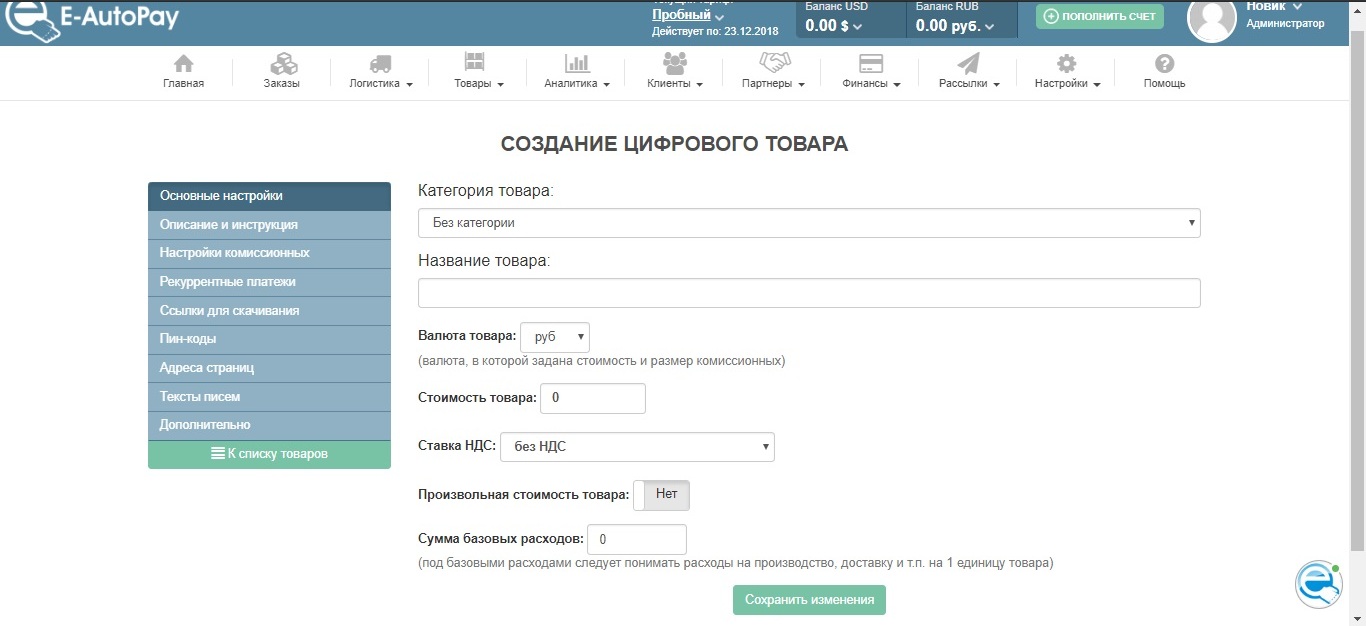Focus the Название товара text field
1366x626 pixels.
click(808, 293)
